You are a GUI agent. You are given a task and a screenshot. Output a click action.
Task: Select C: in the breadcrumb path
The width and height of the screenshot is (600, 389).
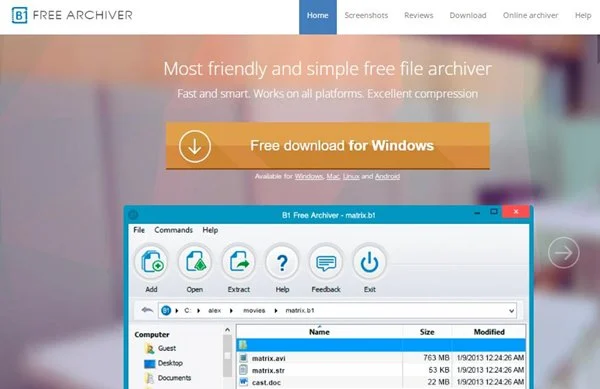click(188, 311)
